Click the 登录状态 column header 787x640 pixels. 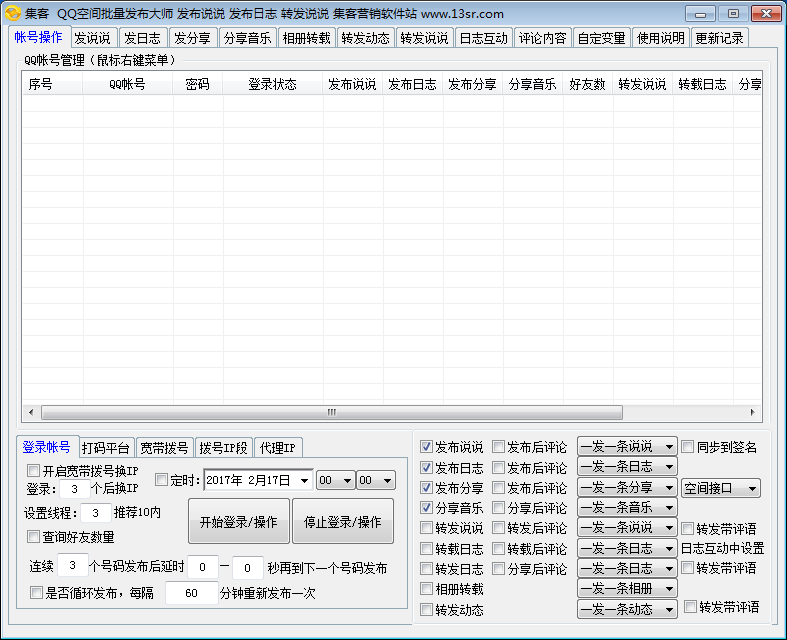pyautogui.click(x=273, y=84)
